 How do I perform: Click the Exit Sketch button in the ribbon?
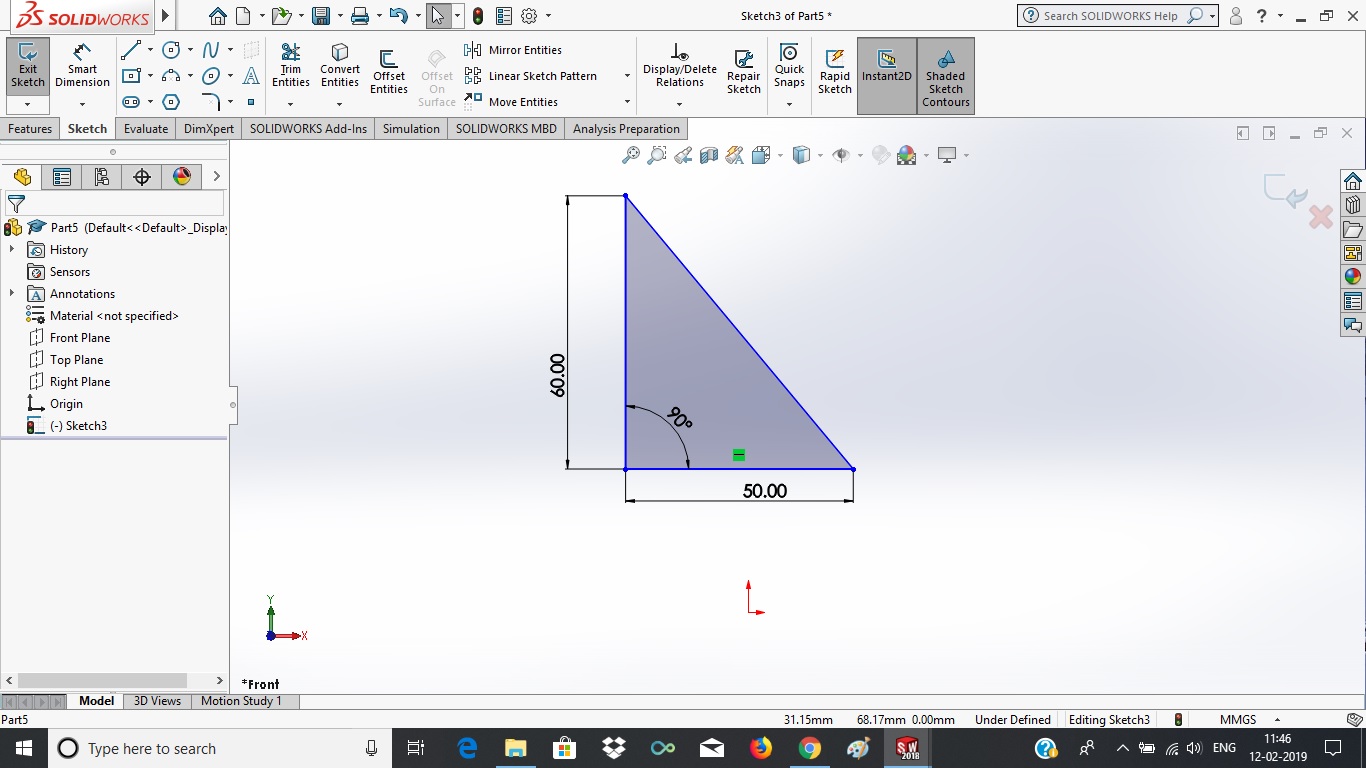pos(27,66)
